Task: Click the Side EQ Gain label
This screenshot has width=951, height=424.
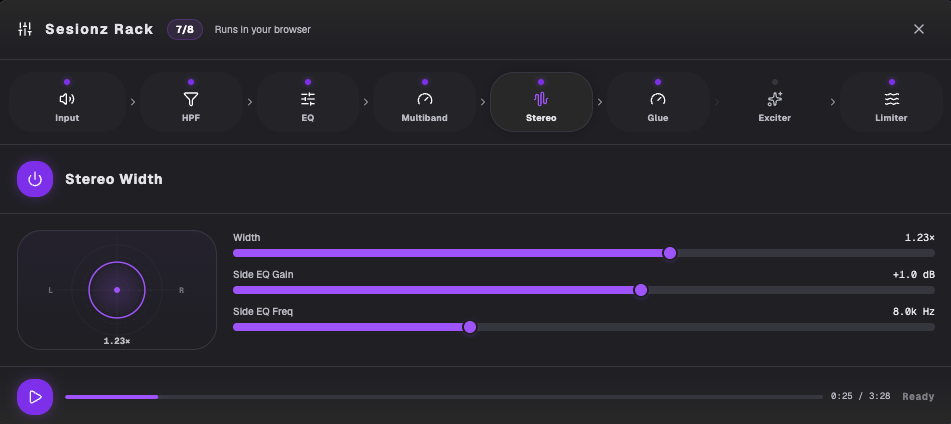Action: tap(263, 275)
